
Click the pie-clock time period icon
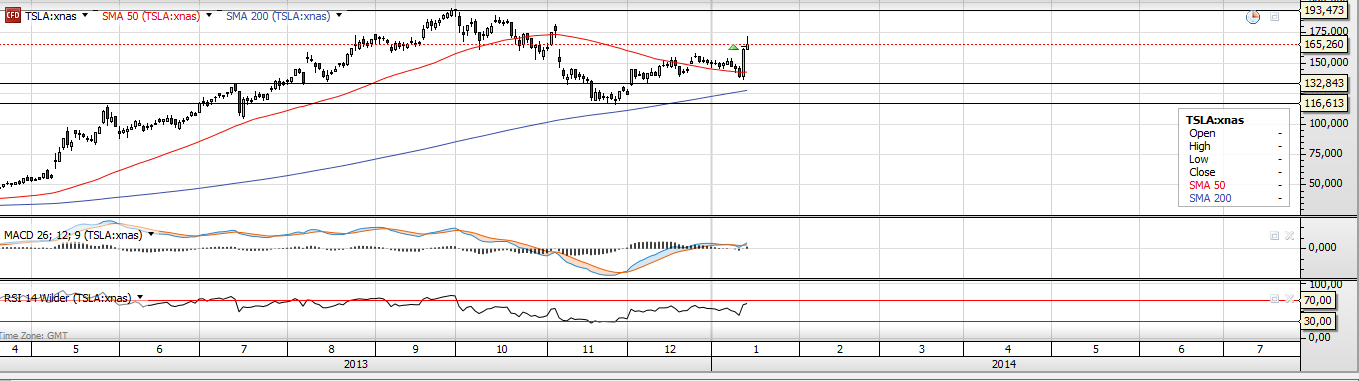(x=1253, y=17)
